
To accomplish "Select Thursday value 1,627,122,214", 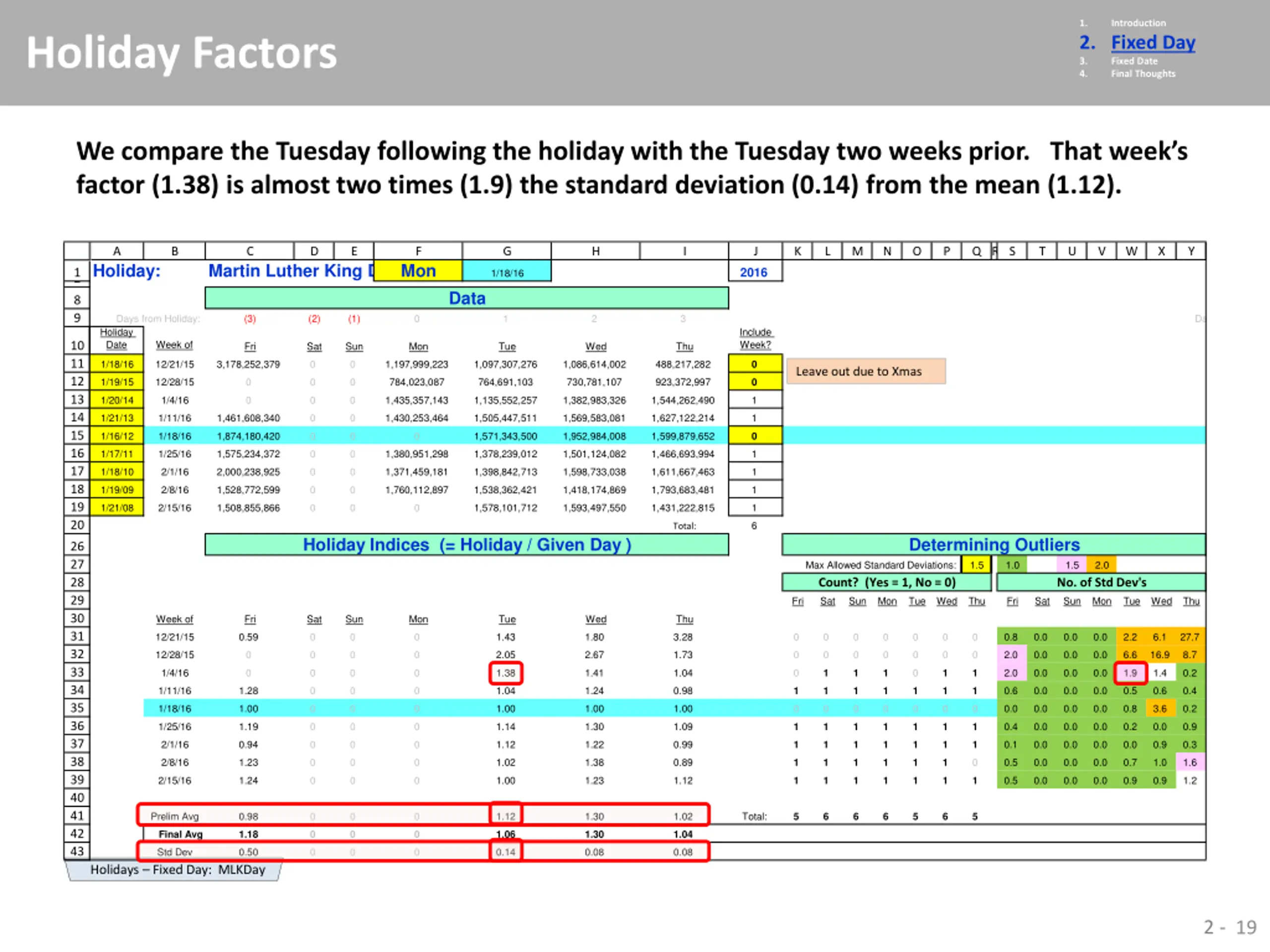I will [x=683, y=418].
